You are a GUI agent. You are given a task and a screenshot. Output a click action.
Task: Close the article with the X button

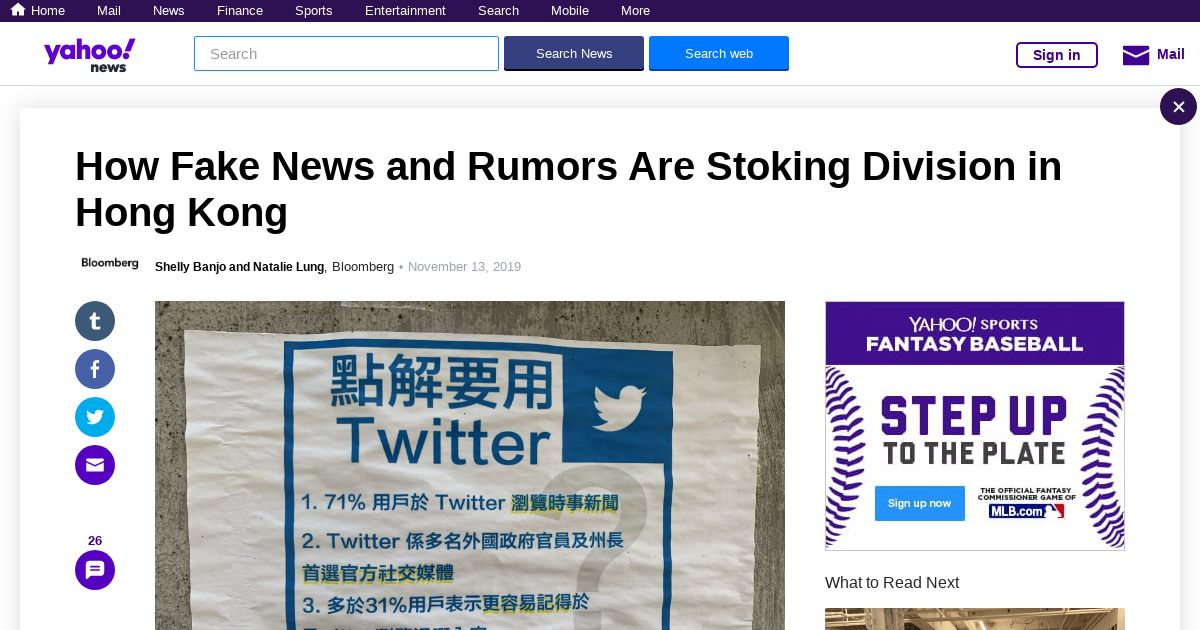coord(1178,107)
